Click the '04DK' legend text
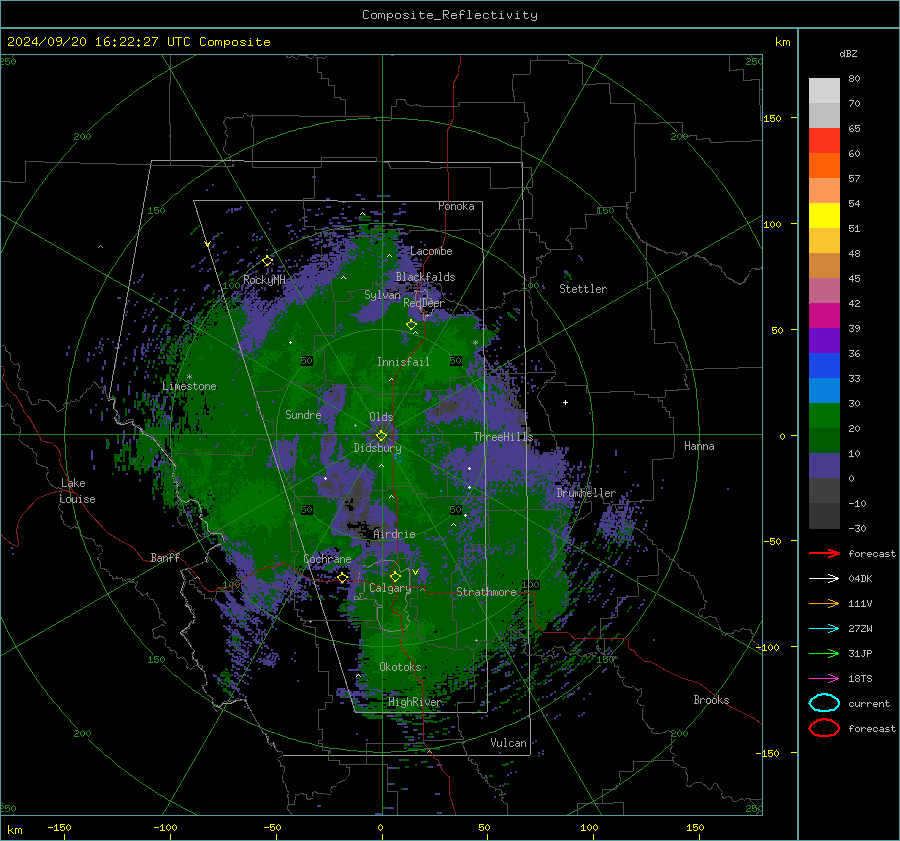This screenshot has width=900, height=841. point(860,579)
